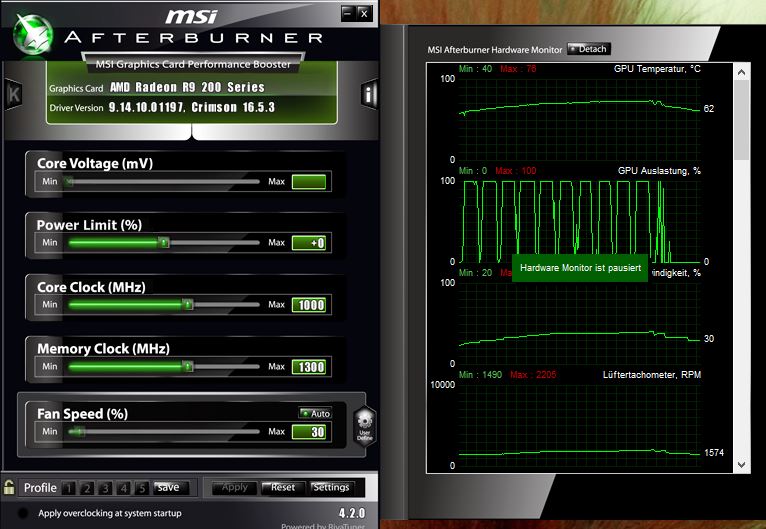Click the MSI Afterburner Hardware Monitor title

(494, 50)
